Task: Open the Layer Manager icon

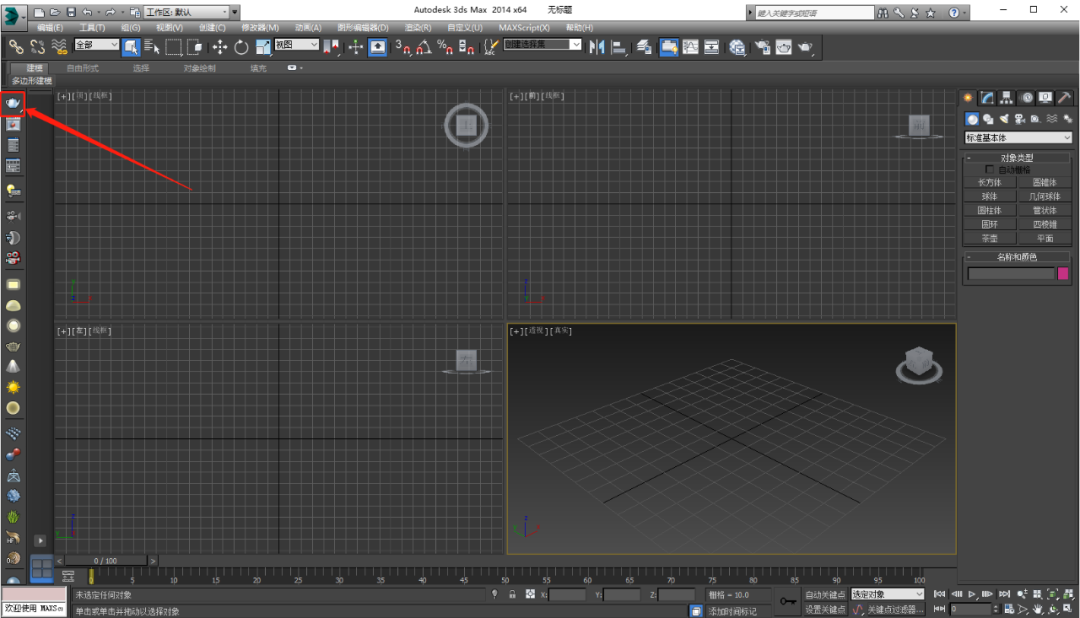Action: [644, 47]
